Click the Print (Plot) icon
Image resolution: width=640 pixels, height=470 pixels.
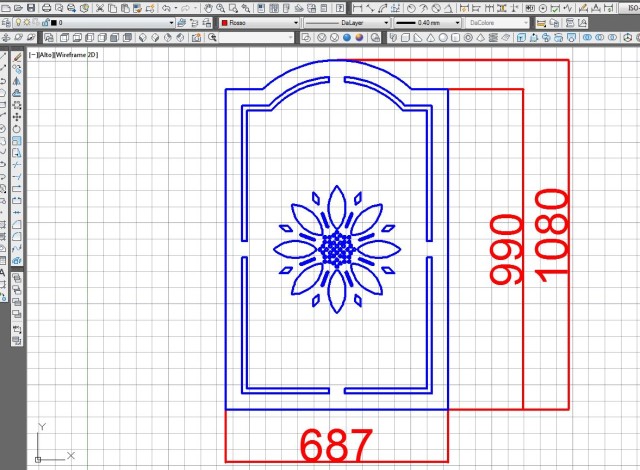pos(47,7)
